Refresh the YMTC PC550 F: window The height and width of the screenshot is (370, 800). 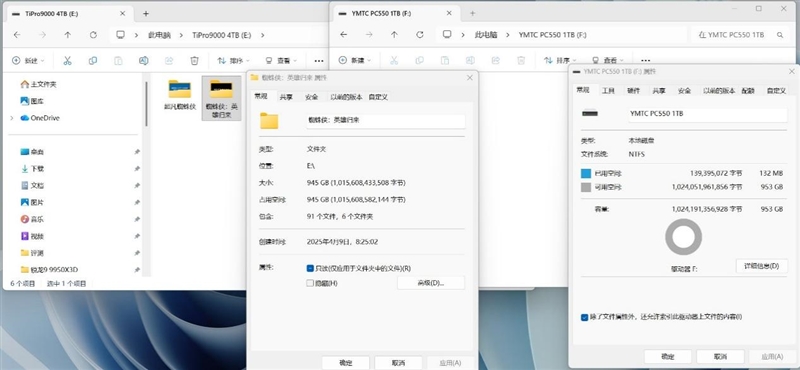pos(419,35)
